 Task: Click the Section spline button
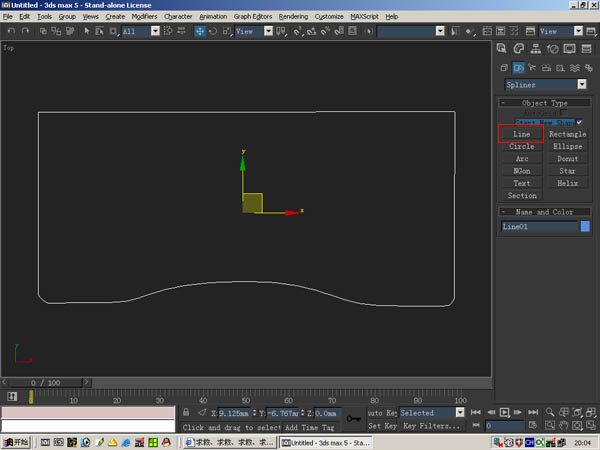[522, 195]
